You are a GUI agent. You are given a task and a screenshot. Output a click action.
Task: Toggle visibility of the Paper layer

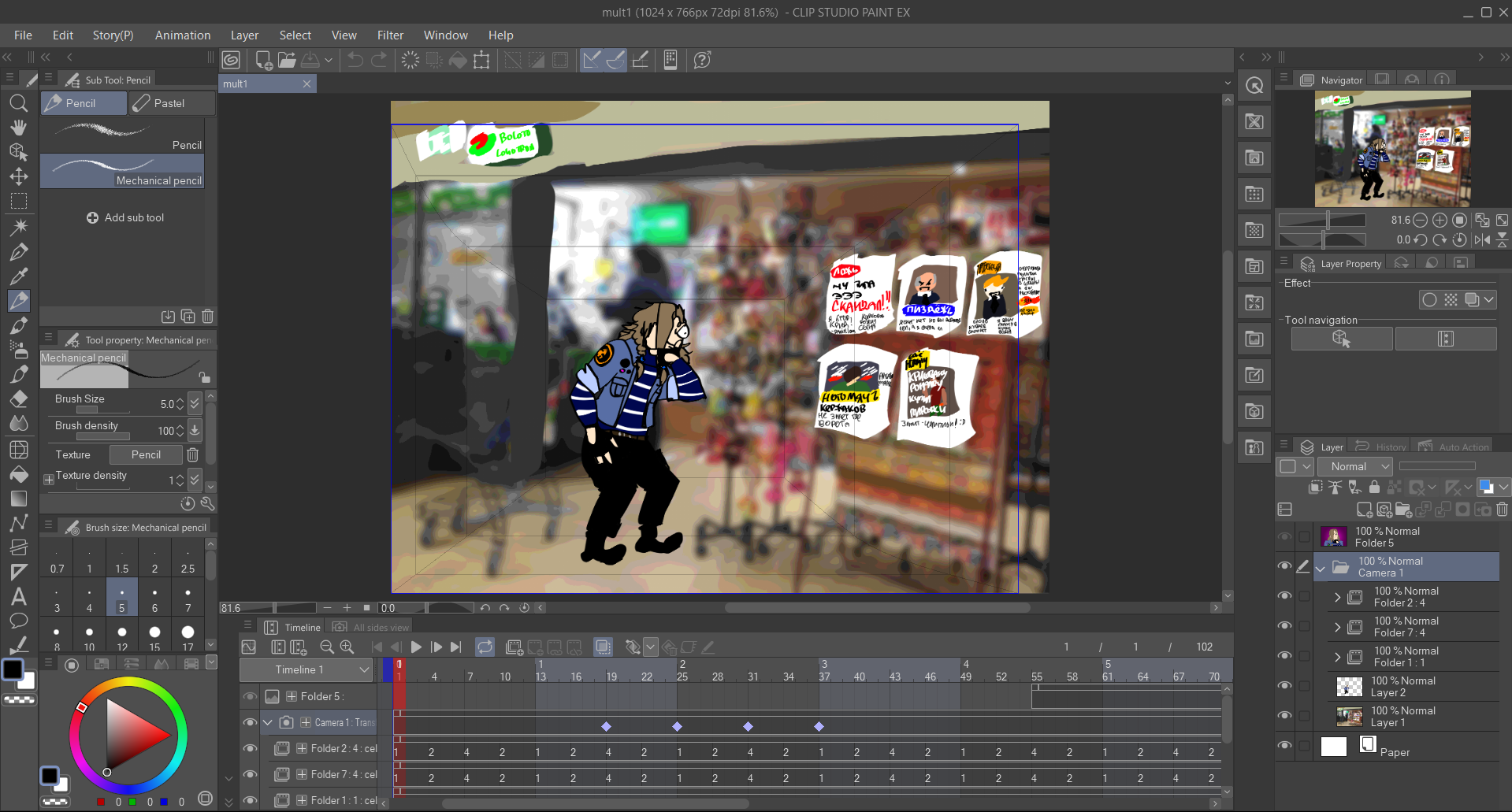(1284, 745)
